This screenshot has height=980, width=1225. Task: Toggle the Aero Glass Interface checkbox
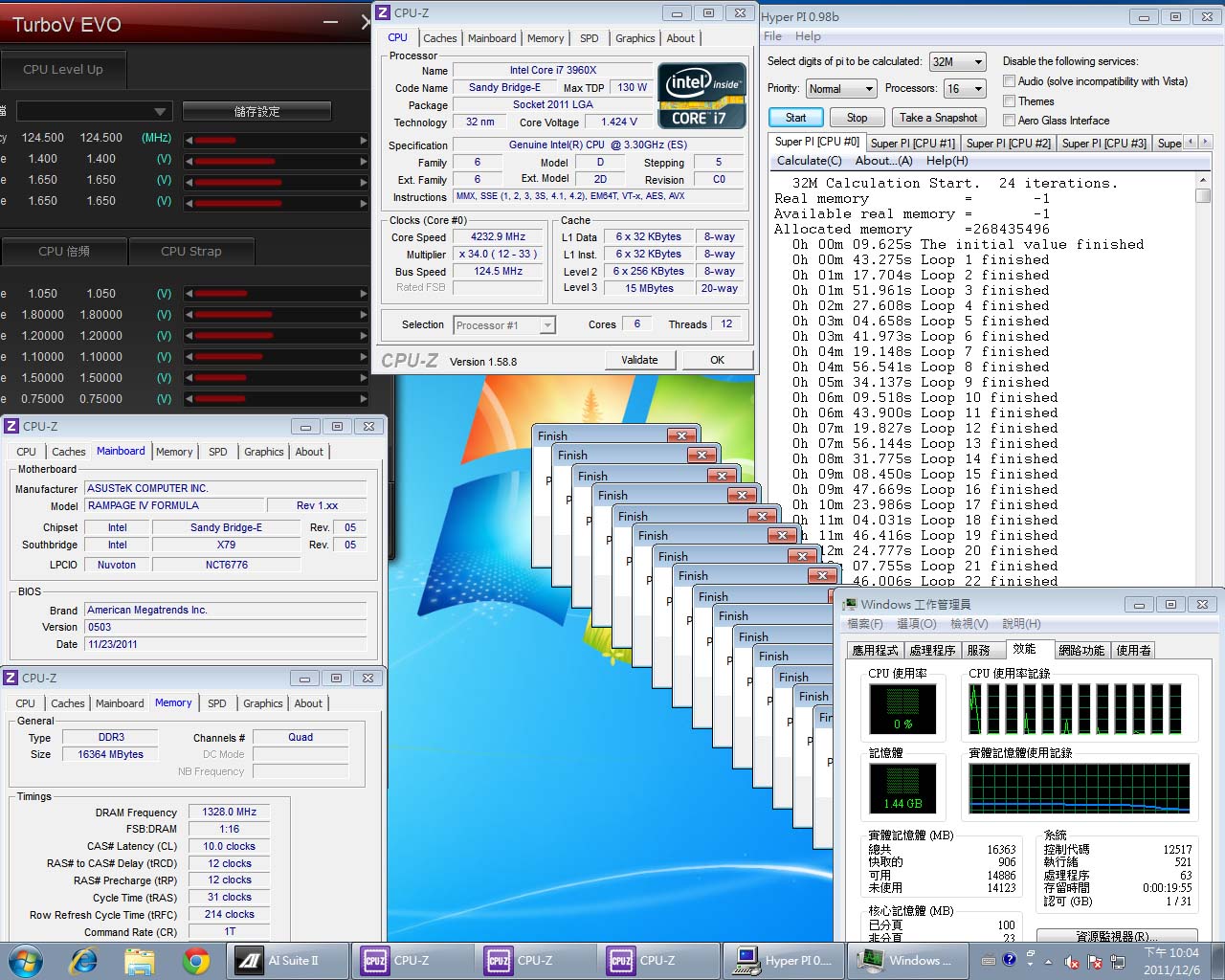(x=1009, y=120)
